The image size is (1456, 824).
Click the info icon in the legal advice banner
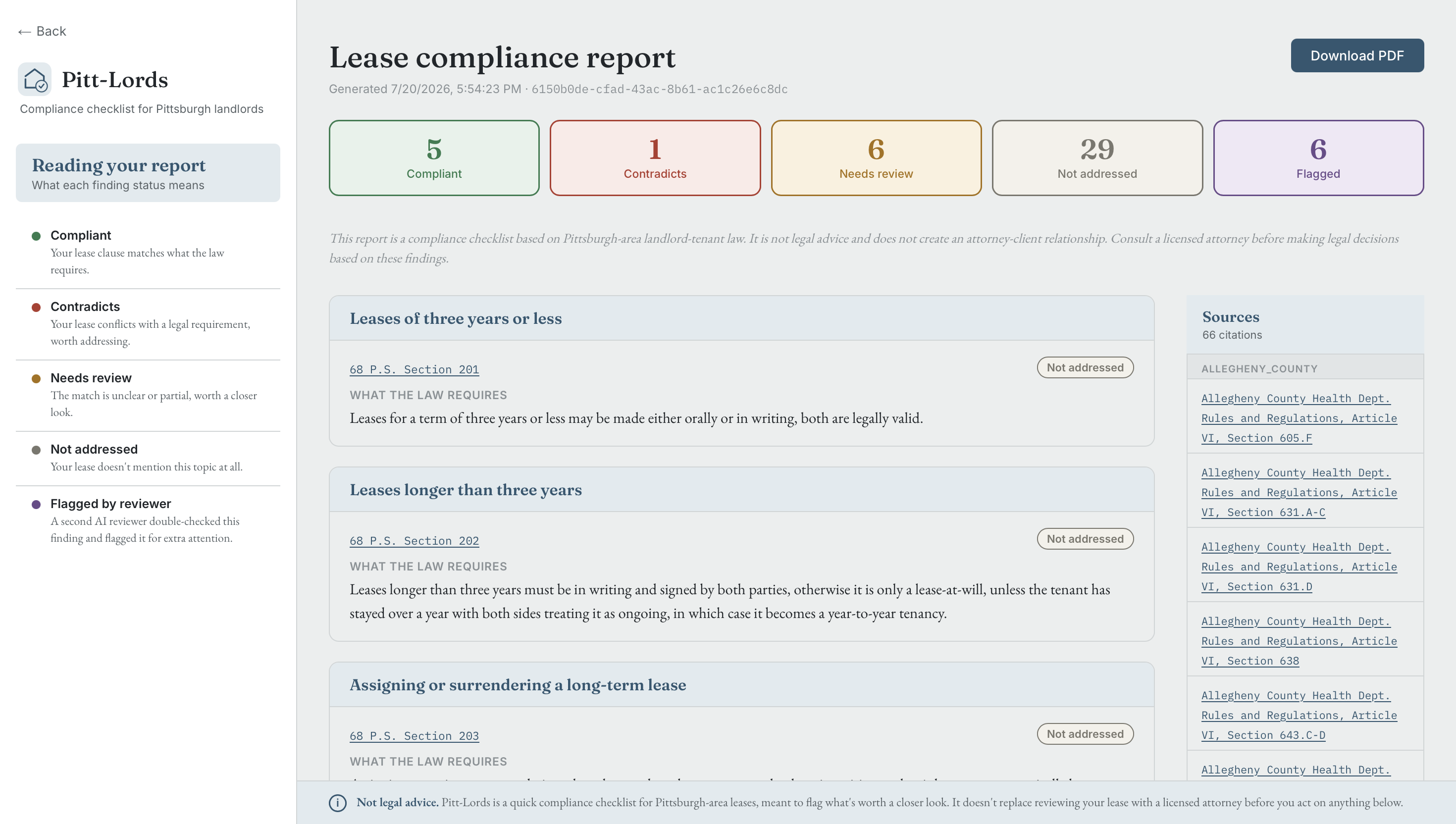[x=338, y=803]
